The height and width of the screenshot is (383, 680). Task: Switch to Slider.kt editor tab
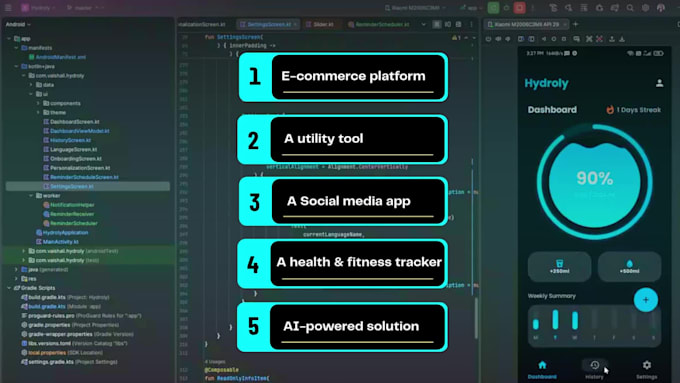click(320, 24)
